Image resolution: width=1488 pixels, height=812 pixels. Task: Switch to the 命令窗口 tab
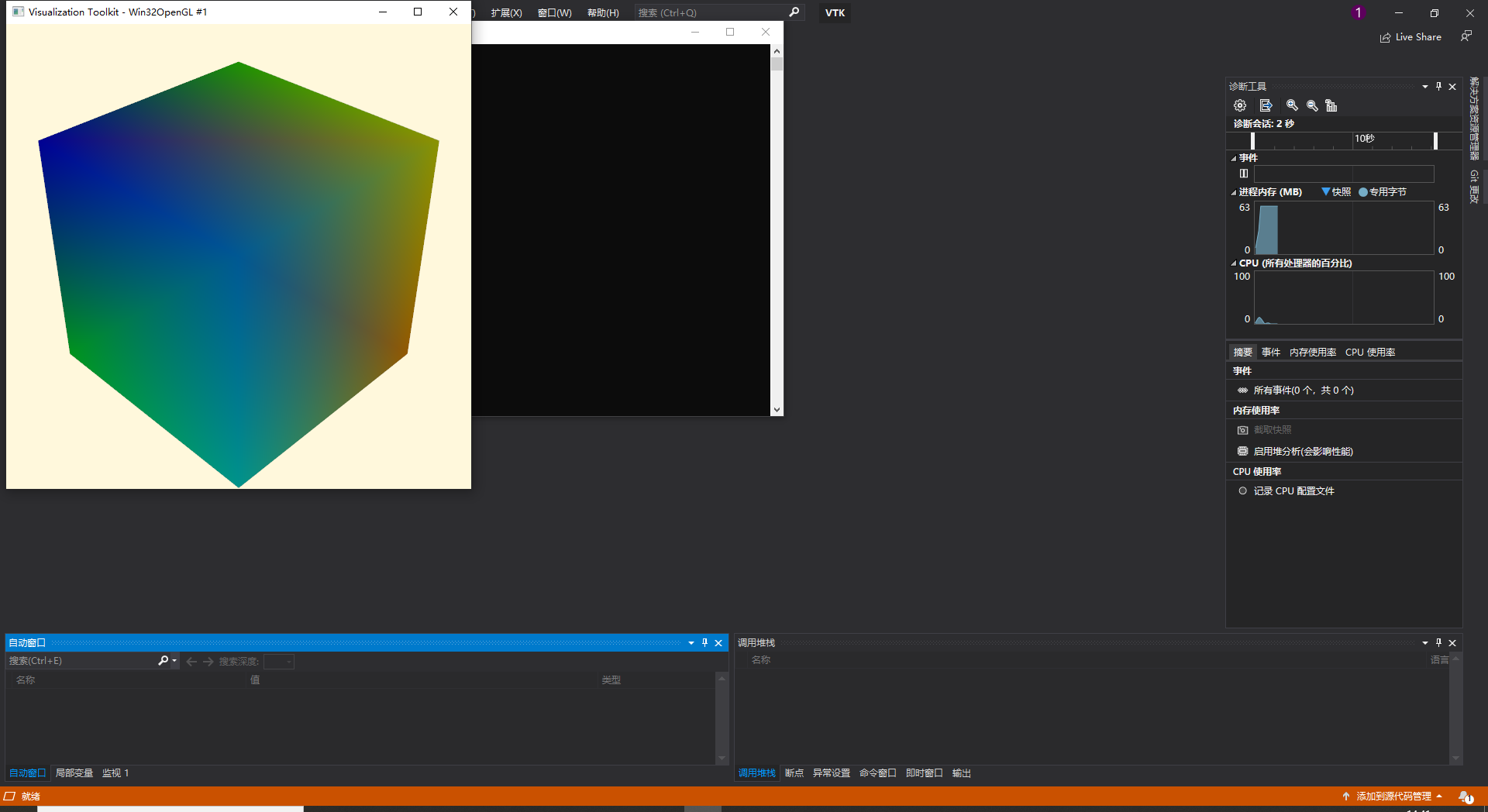[878, 773]
